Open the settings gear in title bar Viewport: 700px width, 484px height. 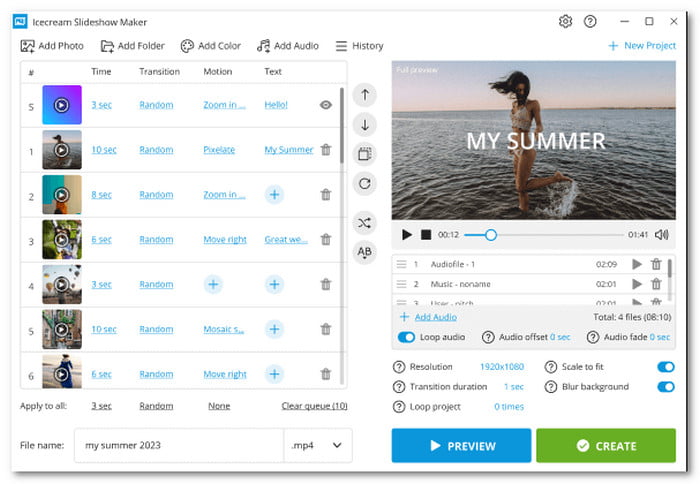[565, 21]
